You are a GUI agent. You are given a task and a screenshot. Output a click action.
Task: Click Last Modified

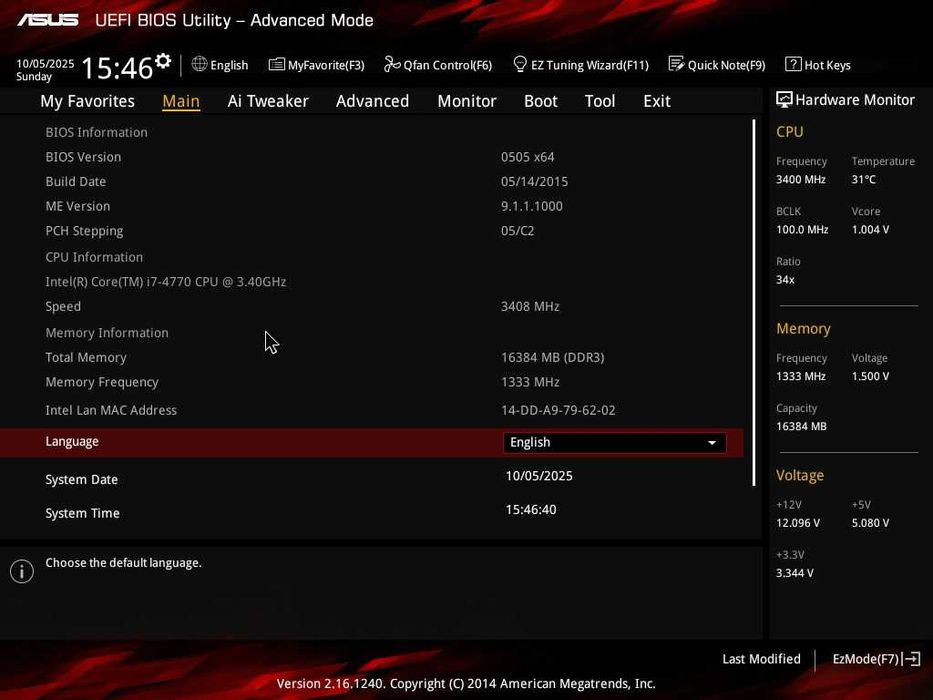click(761, 659)
